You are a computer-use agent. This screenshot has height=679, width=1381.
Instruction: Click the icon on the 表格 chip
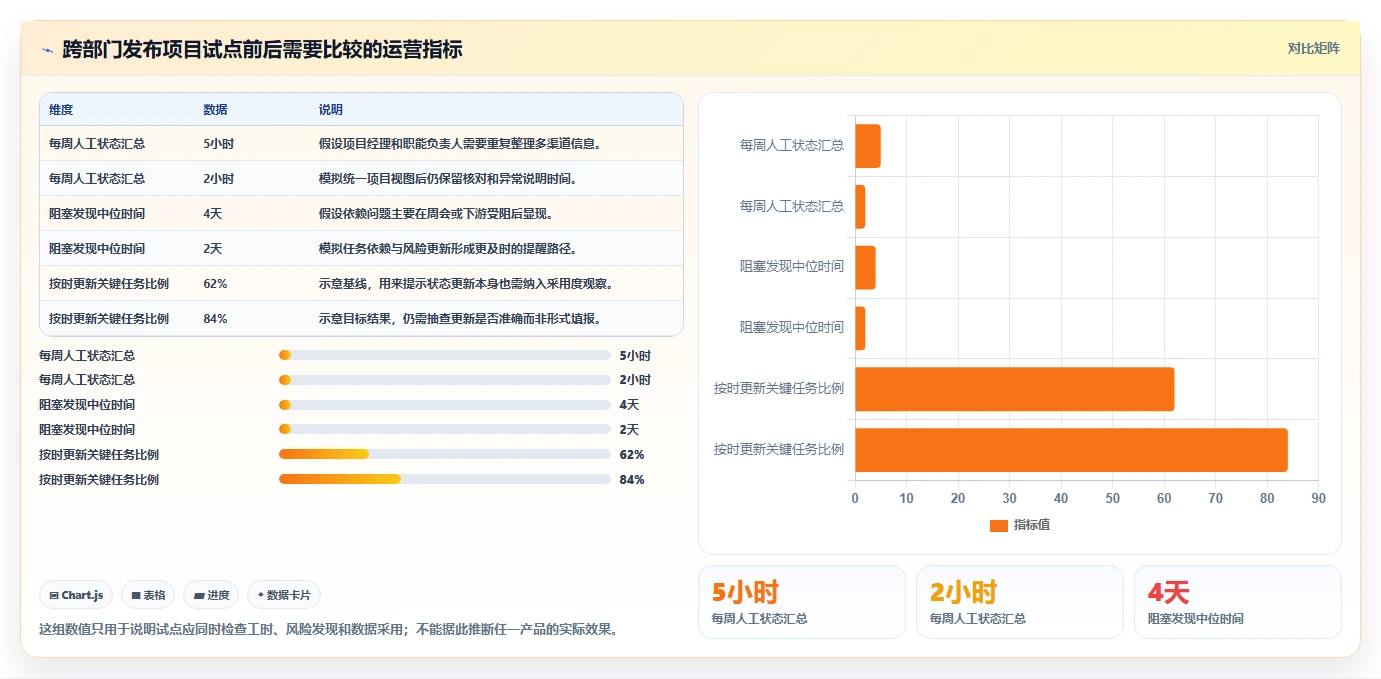pos(136,595)
